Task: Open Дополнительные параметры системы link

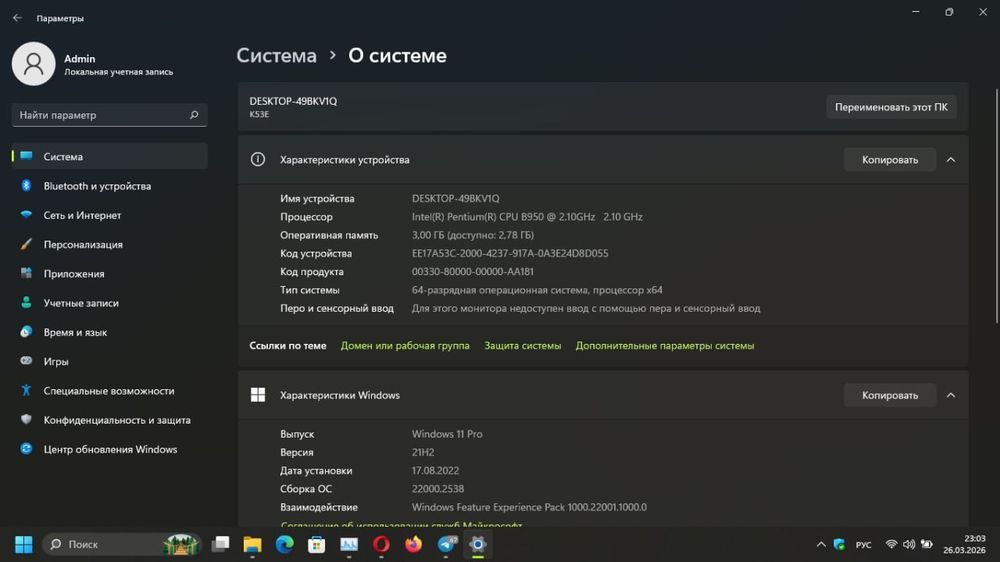Action: click(x=665, y=345)
